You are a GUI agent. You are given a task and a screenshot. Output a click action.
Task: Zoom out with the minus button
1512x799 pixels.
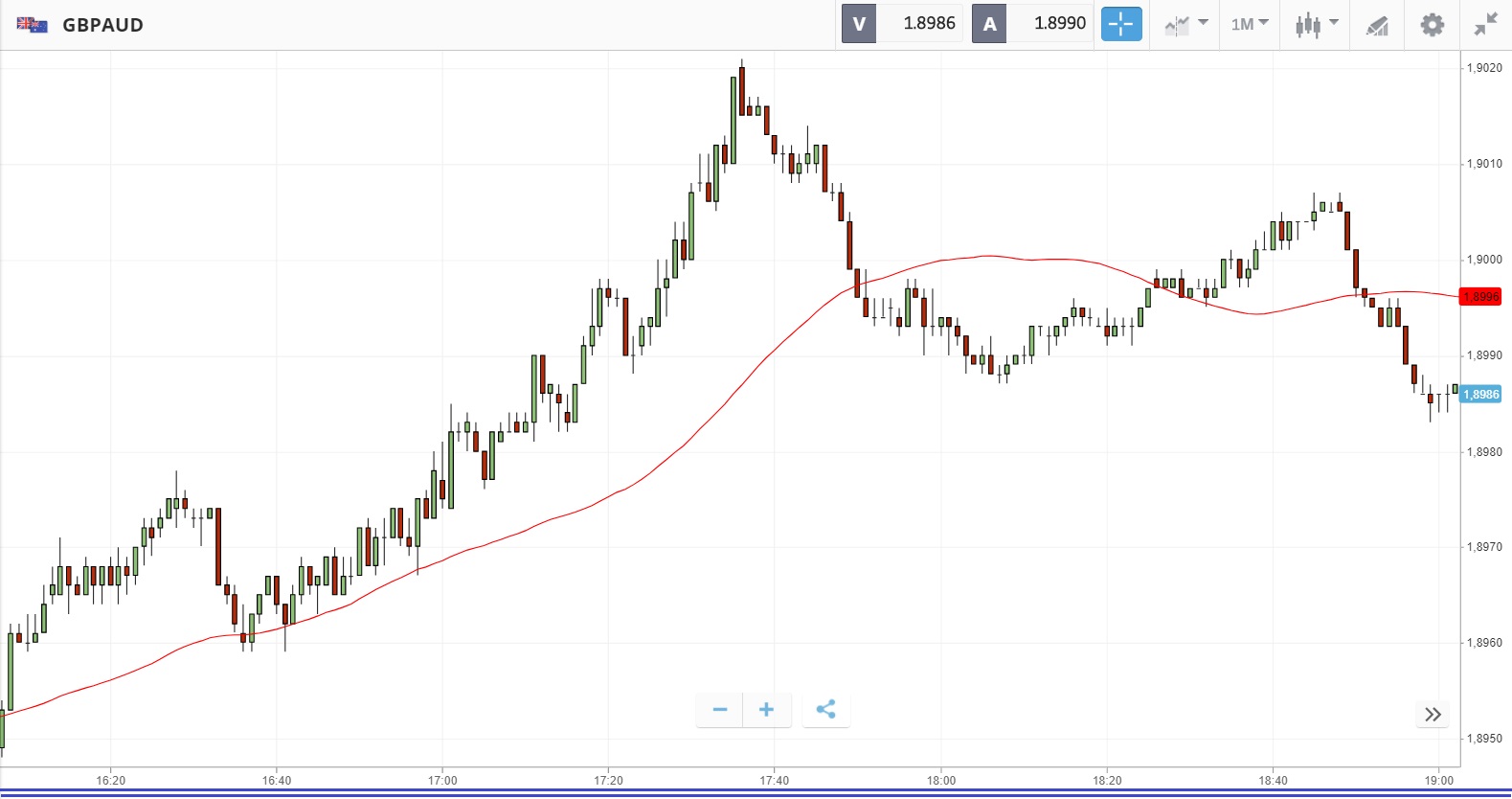pyautogui.click(x=720, y=710)
